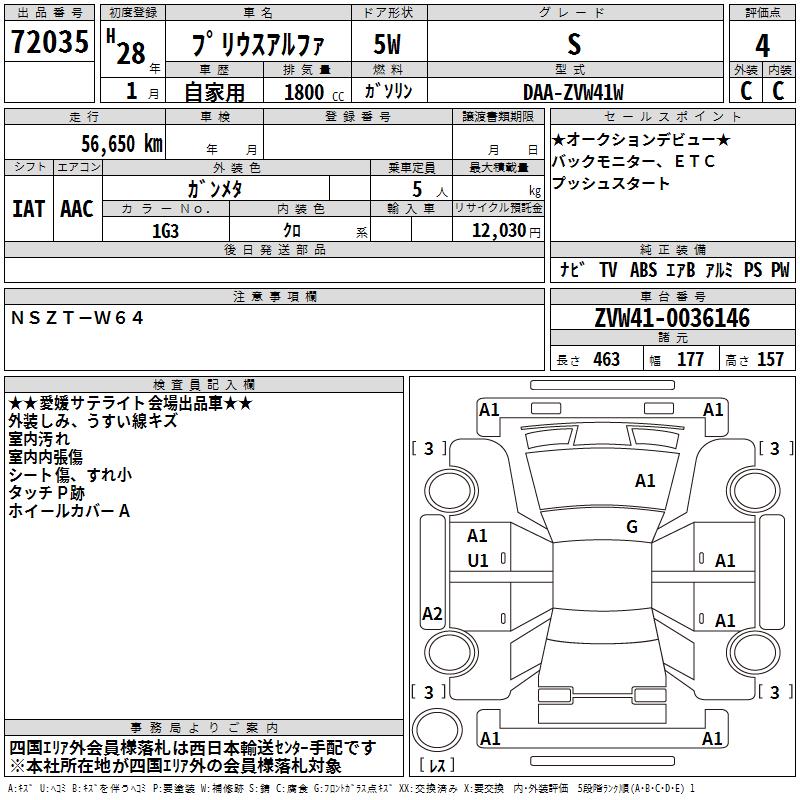Click the ナビ equipment label
Image resolution: width=800 pixels, height=800 pixels.
(x=572, y=270)
